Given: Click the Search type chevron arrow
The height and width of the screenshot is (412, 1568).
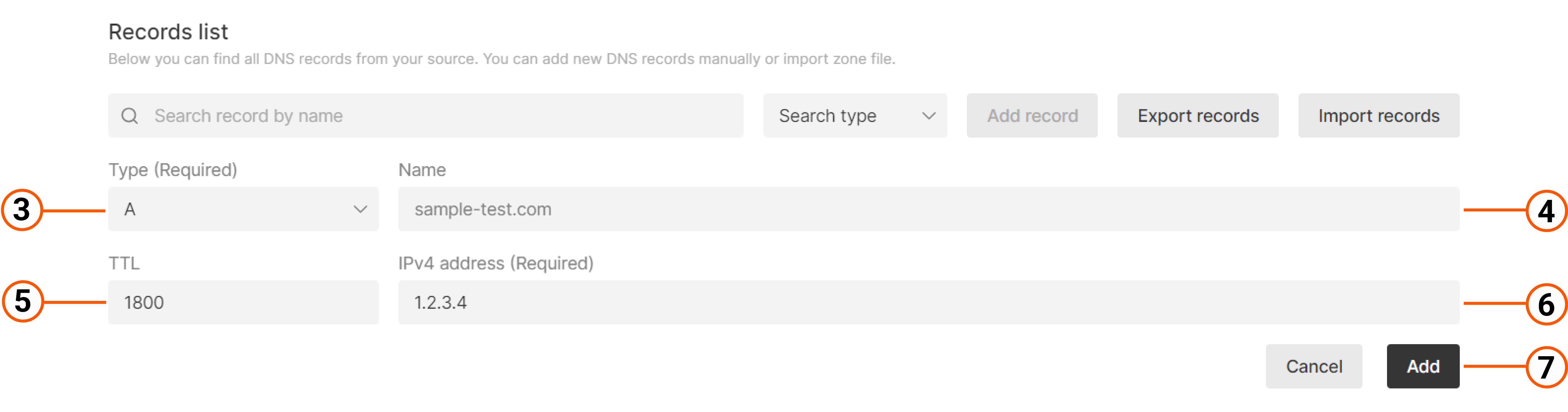Looking at the screenshot, I should (x=928, y=116).
